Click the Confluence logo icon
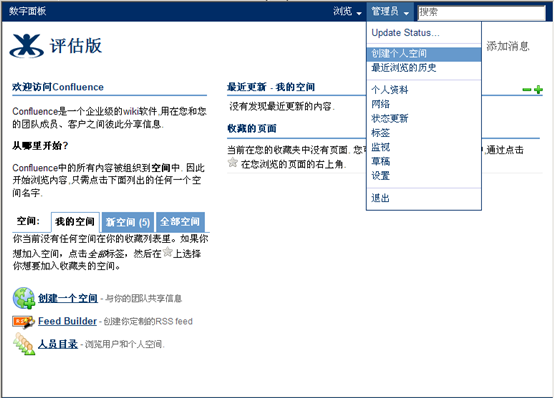The image size is (554, 398). click(27, 46)
